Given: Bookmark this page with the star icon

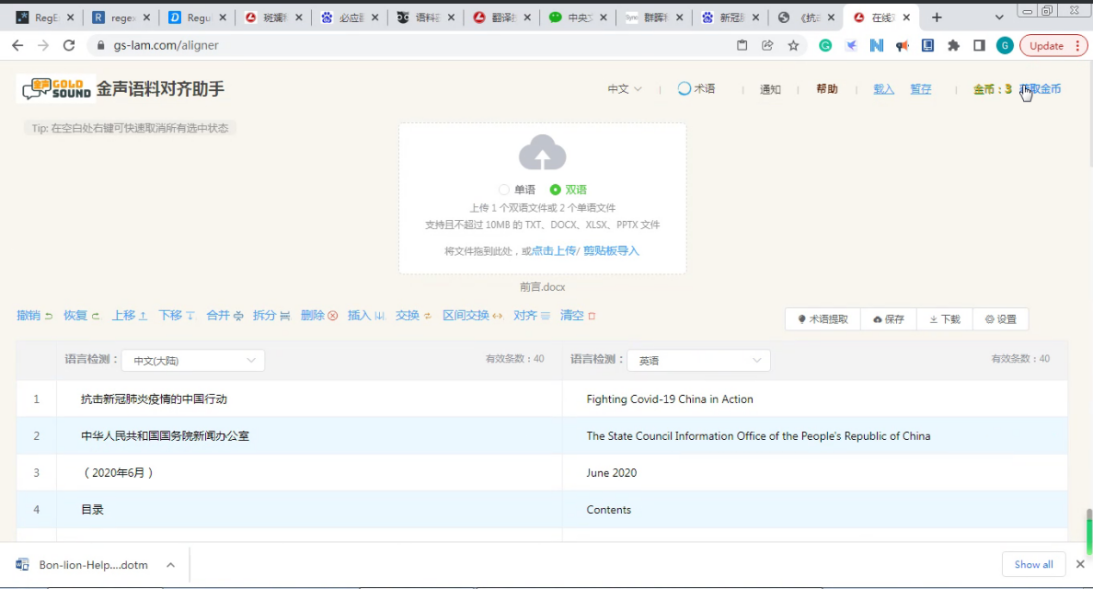Looking at the screenshot, I should (793, 45).
